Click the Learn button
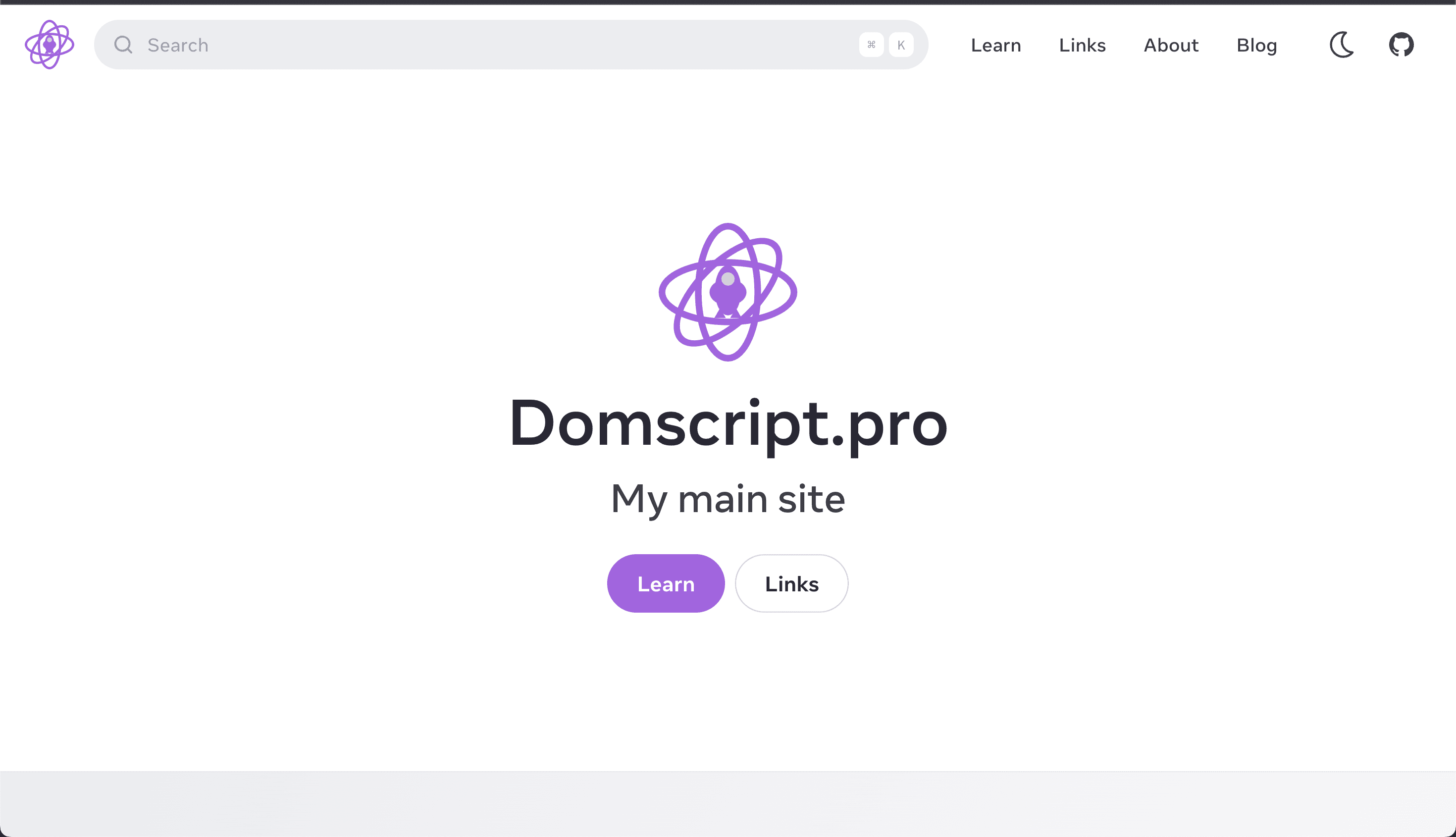 [x=666, y=583]
